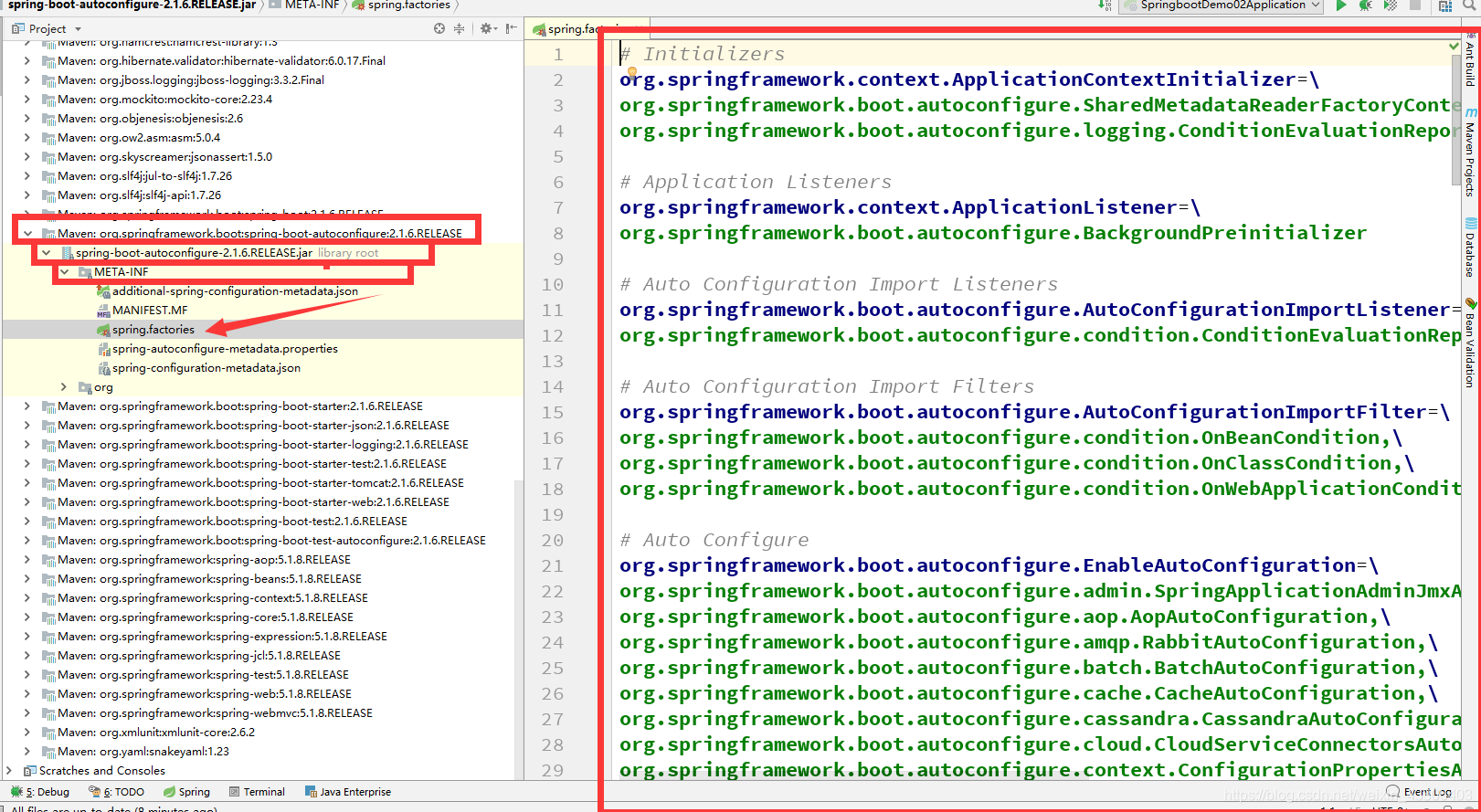Select the spring.factories editor tab
Image resolution: width=1481 pixels, height=812 pixels.
[587, 28]
